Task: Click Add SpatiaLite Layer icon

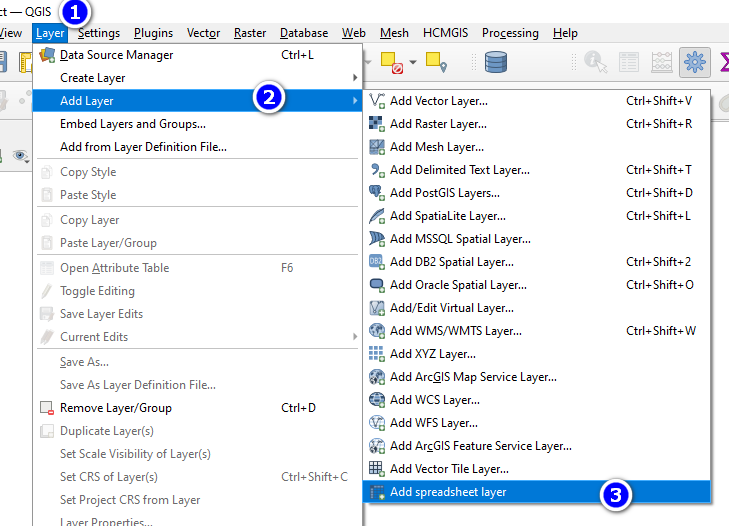Action: tap(377, 216)
